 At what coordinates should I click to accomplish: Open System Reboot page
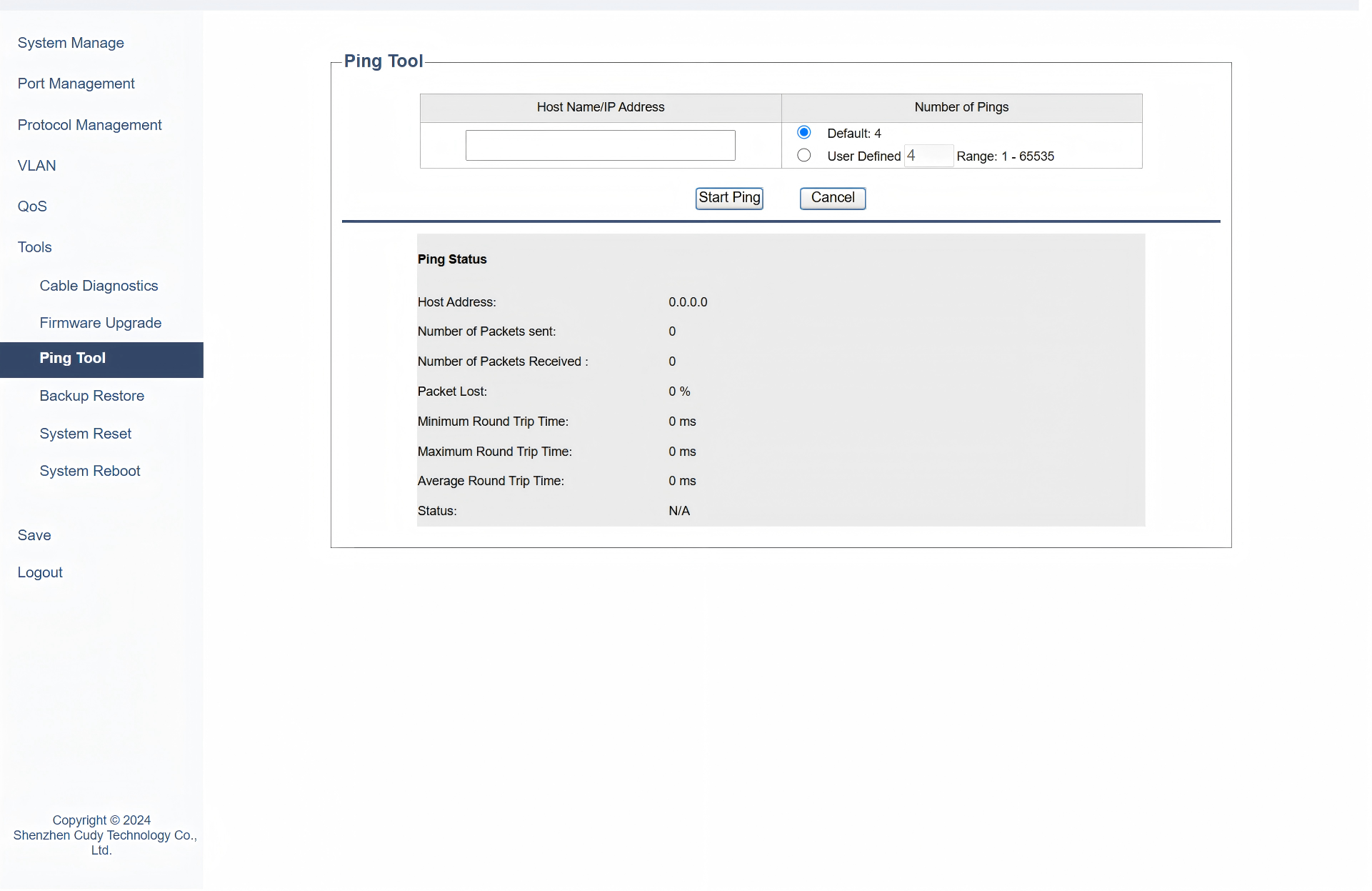89,471
